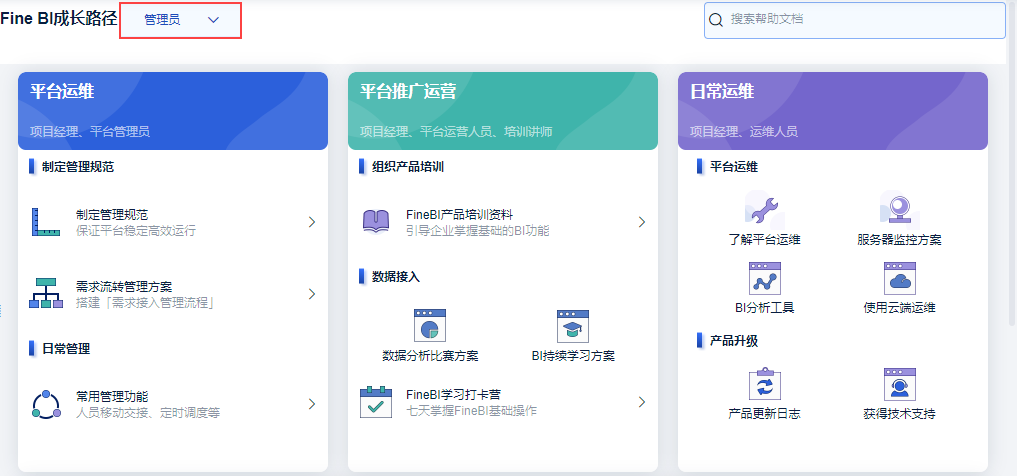Open the 管理员 role dropdown
Image resolution: width=1017 pixels, height=476 pixels.
pos(180,20)
